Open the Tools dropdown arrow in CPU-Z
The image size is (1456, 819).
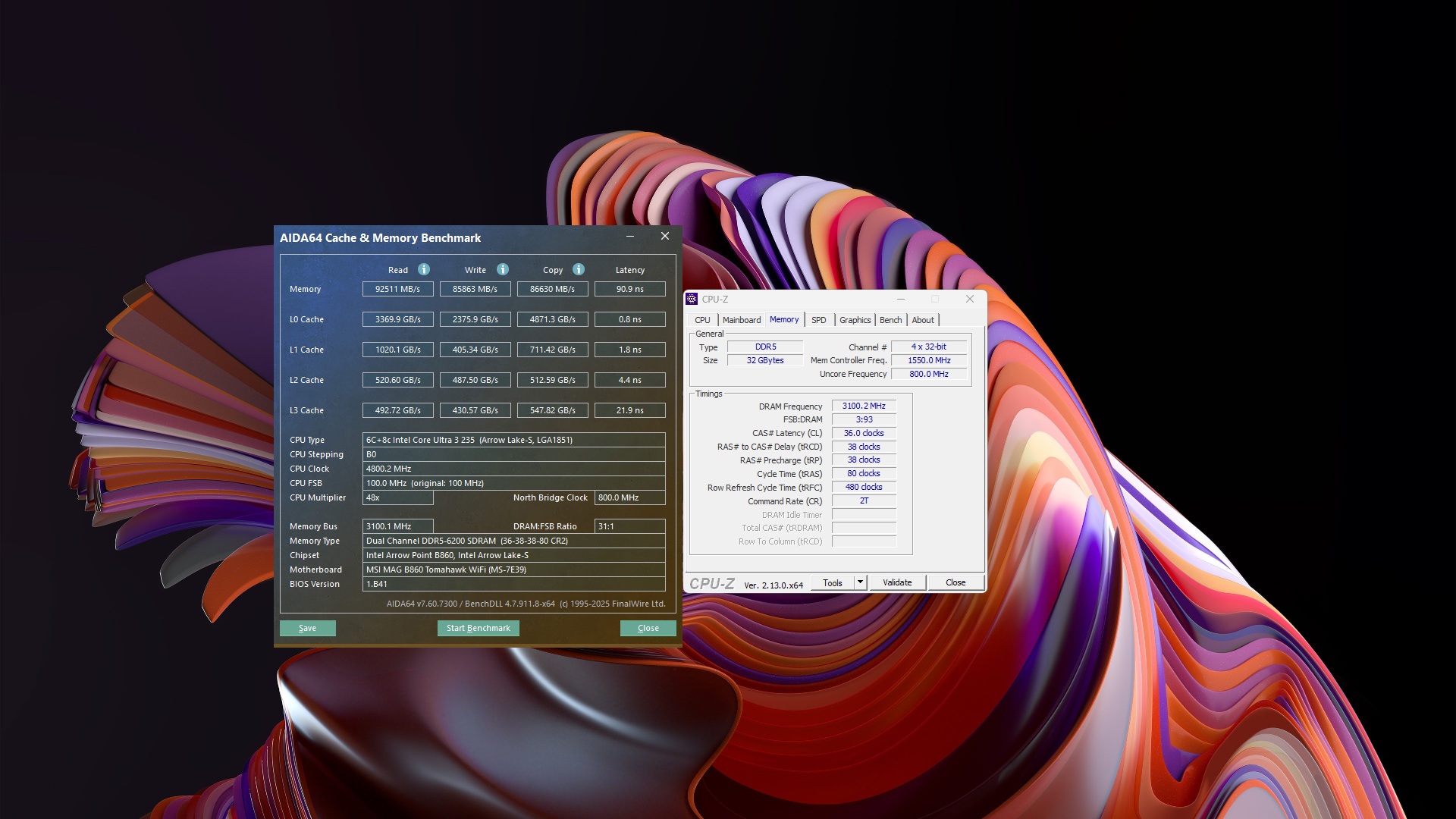(860, 582)
